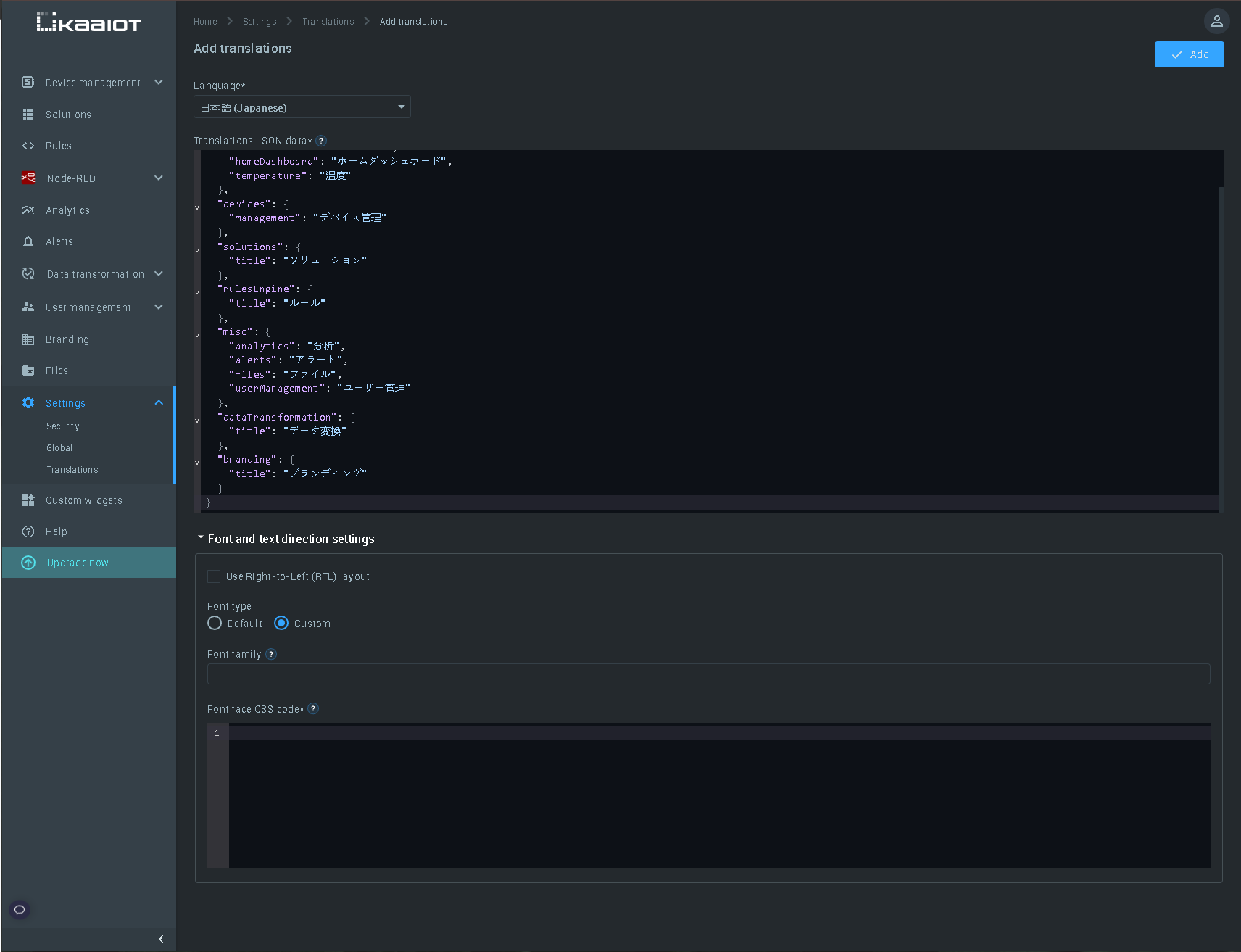This screenshot has width=1241, height=952.
Task: Click the Add button
Action: (x=1189, y=54)
